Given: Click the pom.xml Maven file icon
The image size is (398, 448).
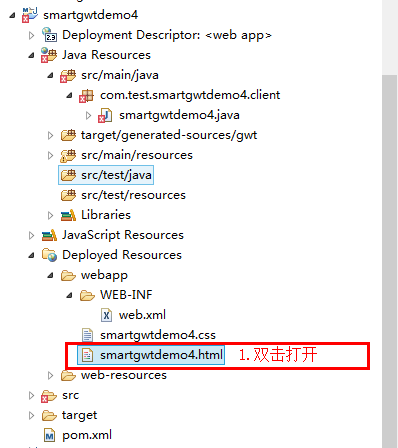Looking at the screenshot, I should click(49, 435).
